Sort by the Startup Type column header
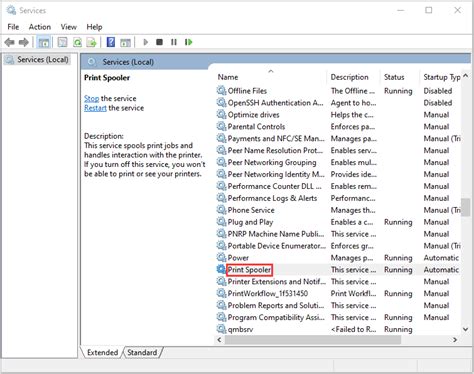 point(441,77)
